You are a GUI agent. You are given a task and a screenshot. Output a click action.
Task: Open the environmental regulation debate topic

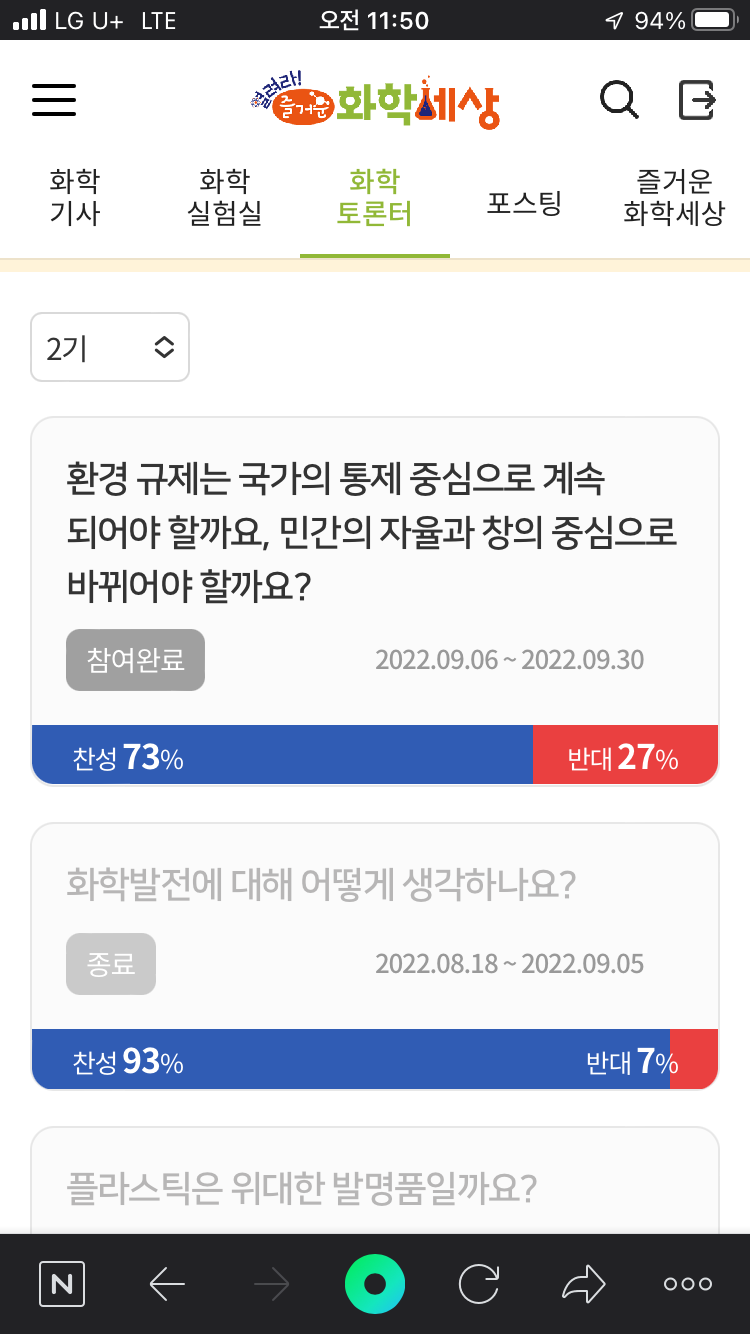coord(372,533)
